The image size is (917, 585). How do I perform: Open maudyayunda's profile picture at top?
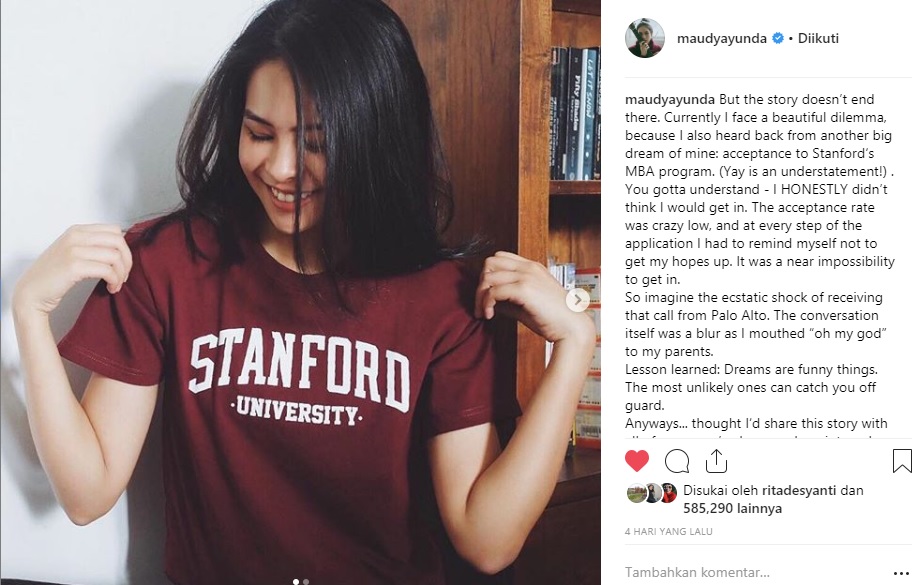pos(645,38)
